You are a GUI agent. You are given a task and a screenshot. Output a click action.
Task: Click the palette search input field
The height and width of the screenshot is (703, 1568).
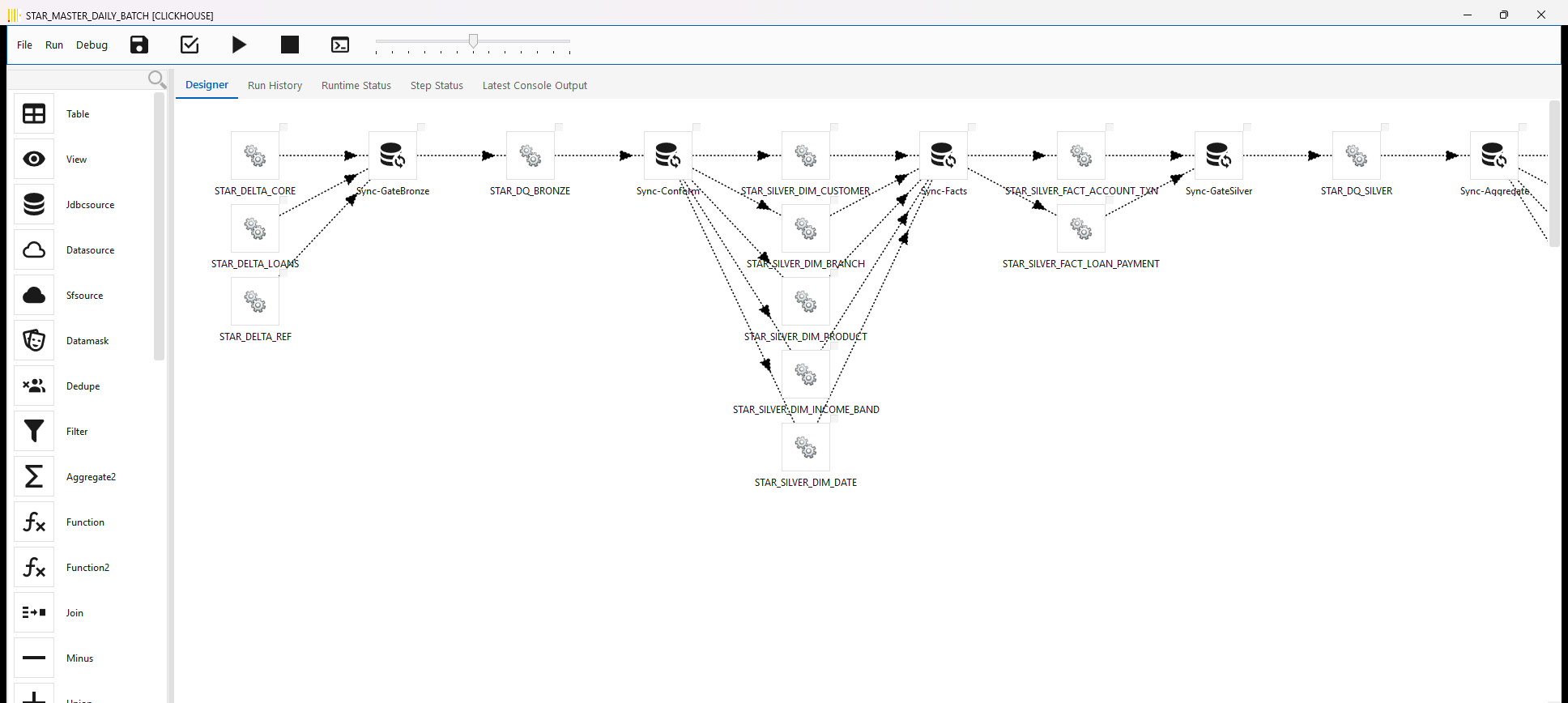[78, 79]
